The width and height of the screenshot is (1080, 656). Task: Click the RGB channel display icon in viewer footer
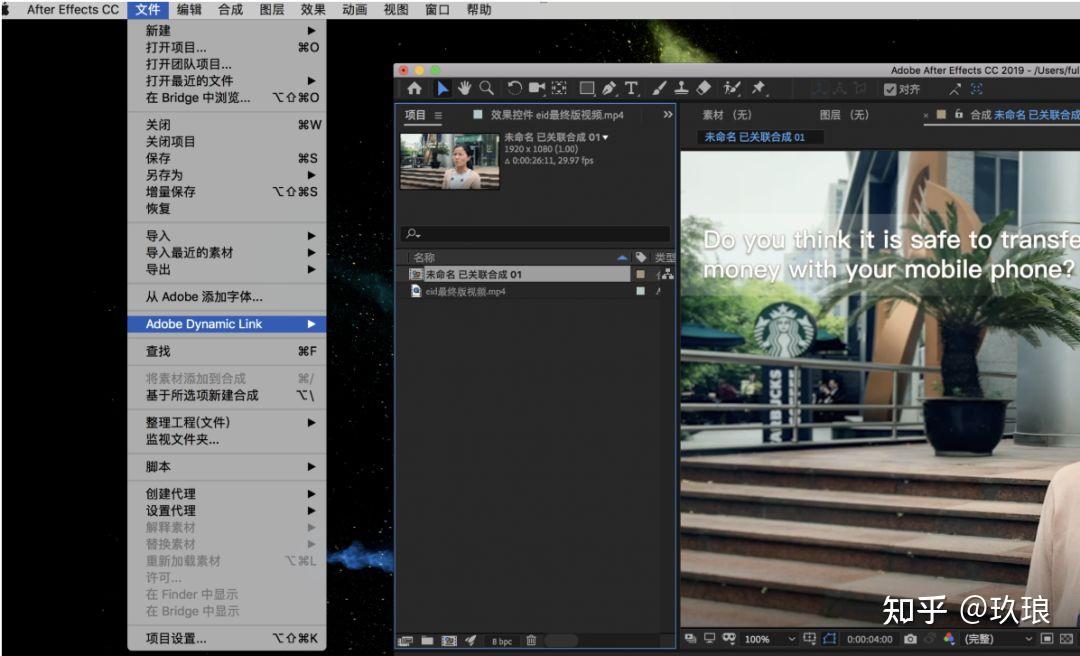pyautogui.click(x=949, y=639)
